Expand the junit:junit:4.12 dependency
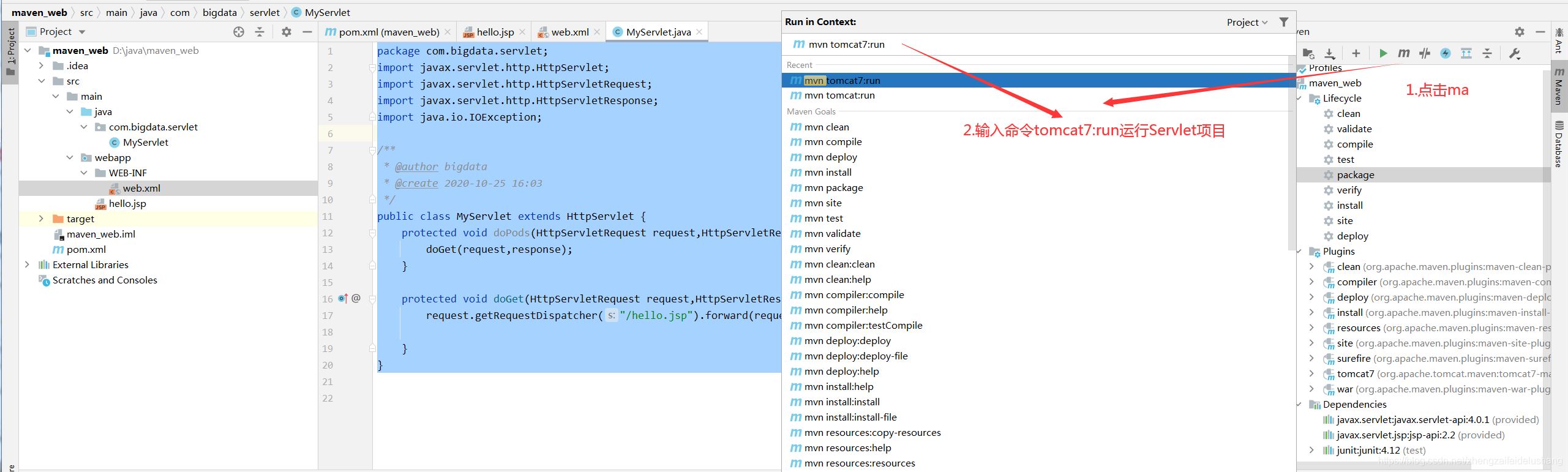The height and width of the screenshot is (472, 1568). (1311, 450)
